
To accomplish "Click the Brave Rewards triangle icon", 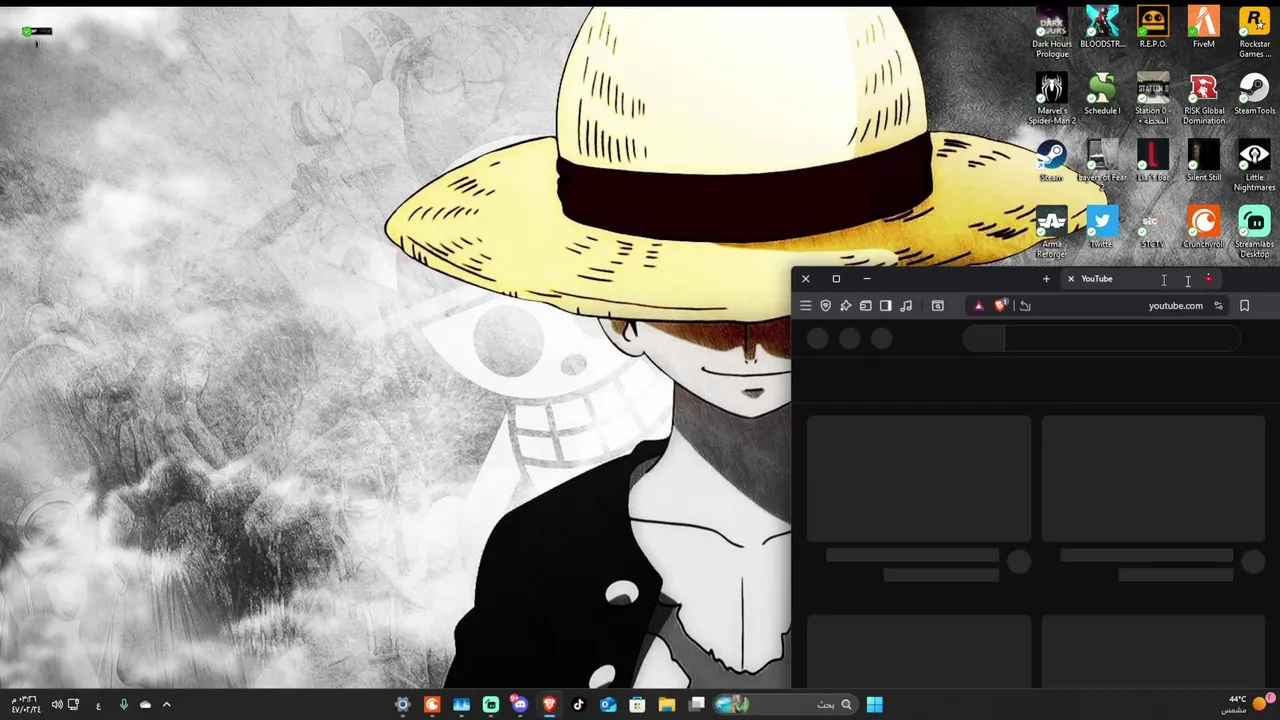I will (979, 306).
